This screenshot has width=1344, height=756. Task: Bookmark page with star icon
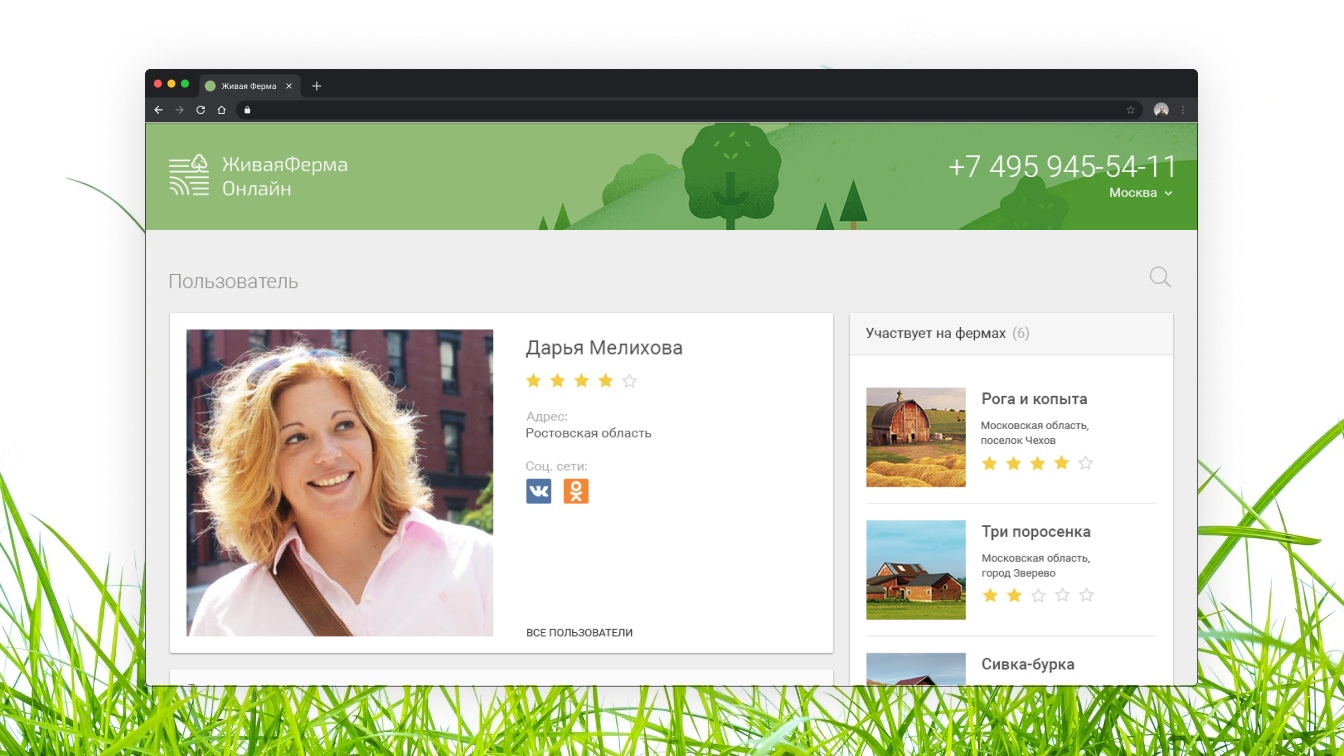point(1131,110)
